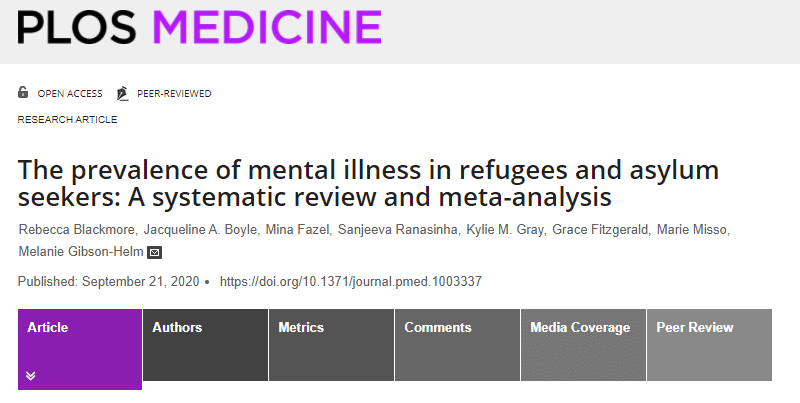Click author Mina Fazel

(x=297, y=230)
